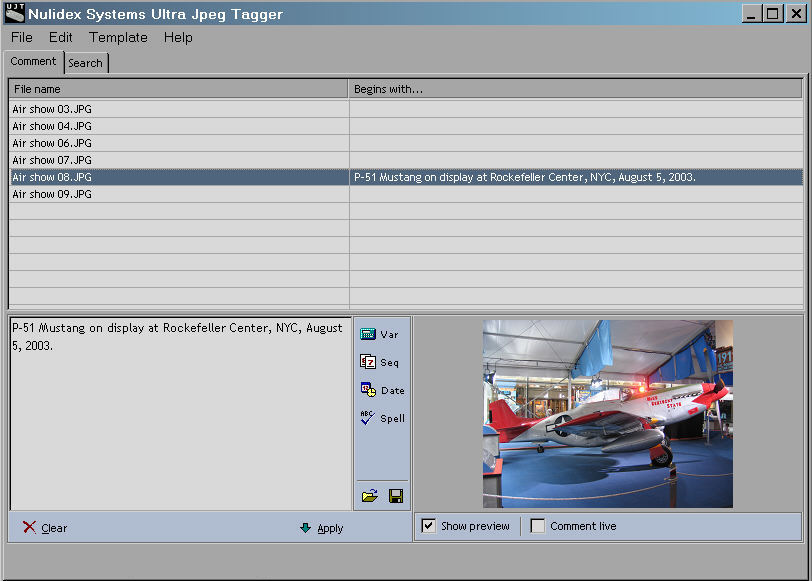Image resolution: width=812 pixels, height=581 pixels.
Task: Minimize the Ultra Jpeg Tagger window
Action: click(x=751, y=13)
